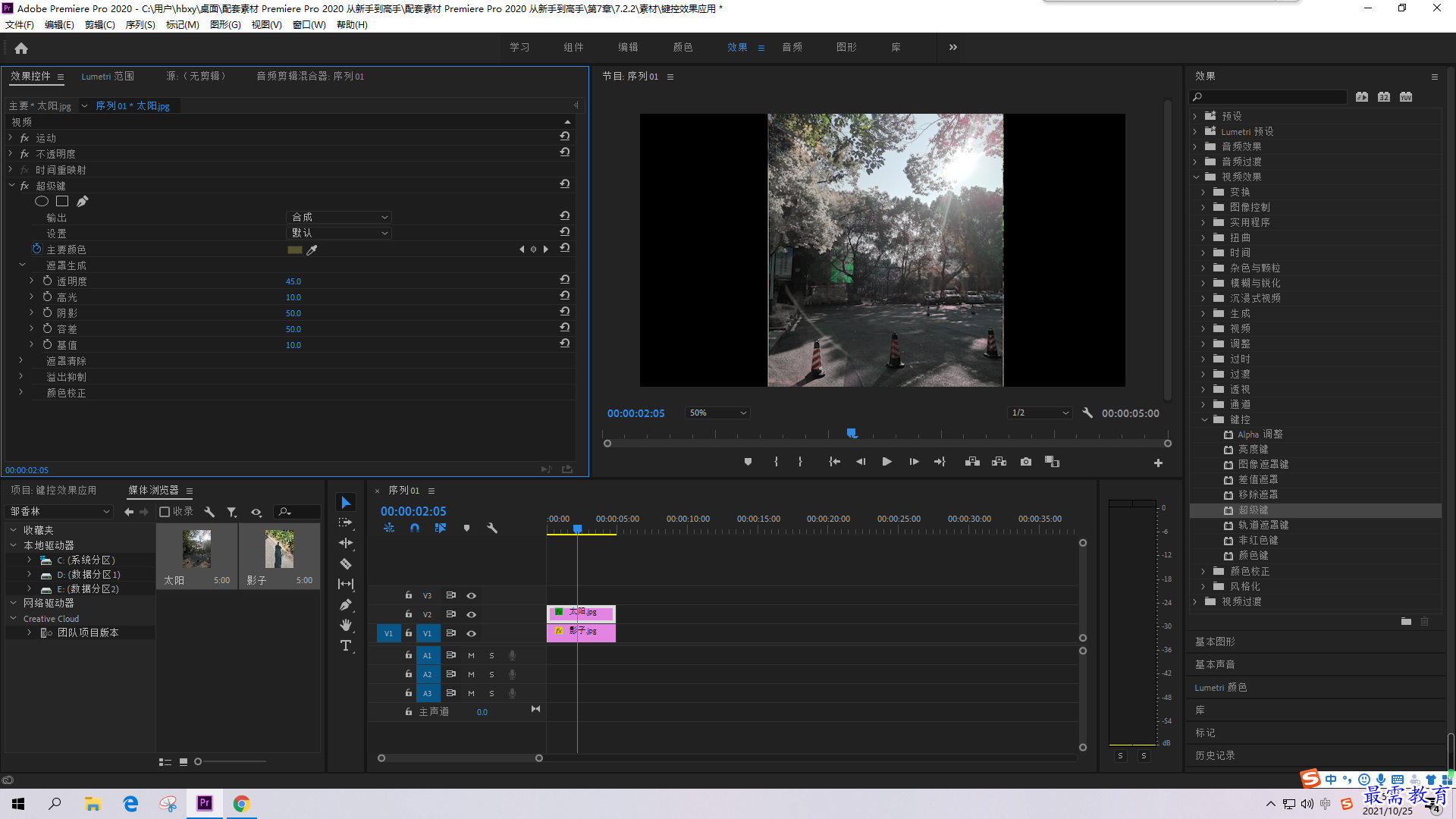
Task: Add marker in program monitor
Action: tap(748, 462)
